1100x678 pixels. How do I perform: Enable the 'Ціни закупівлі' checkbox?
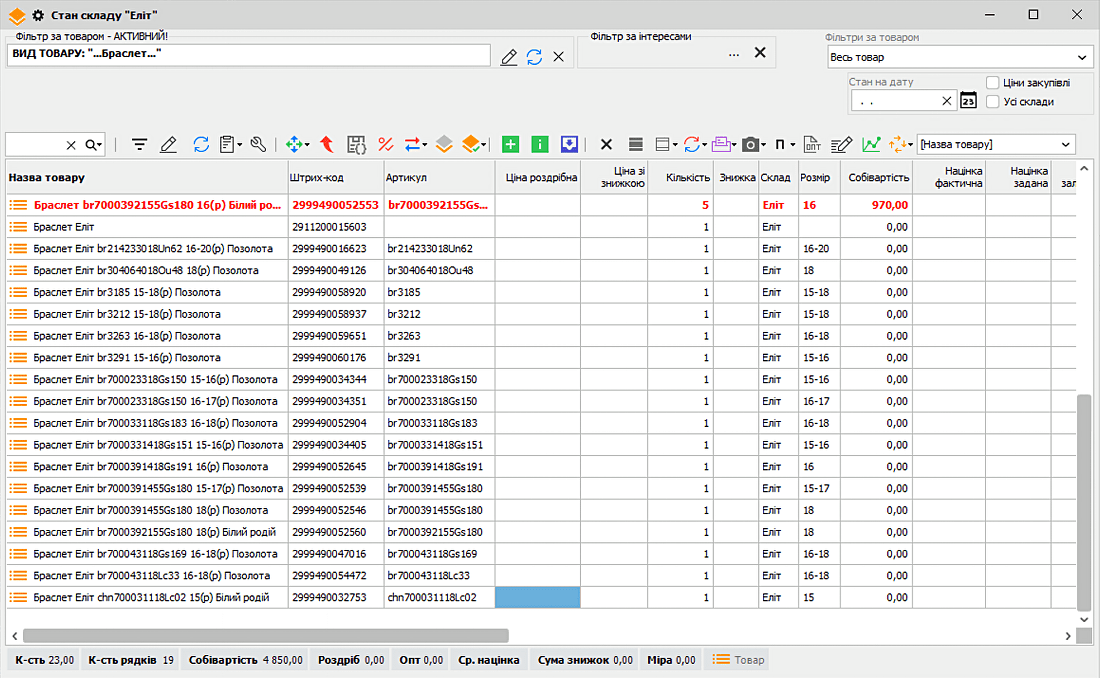993,83
